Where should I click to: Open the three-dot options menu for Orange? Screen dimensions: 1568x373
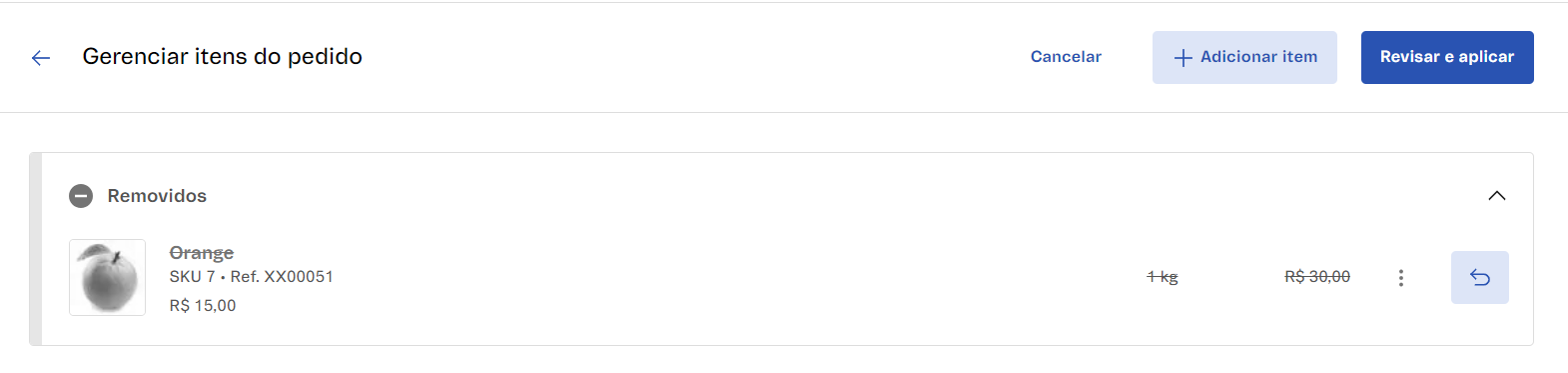click(1401, 278)
